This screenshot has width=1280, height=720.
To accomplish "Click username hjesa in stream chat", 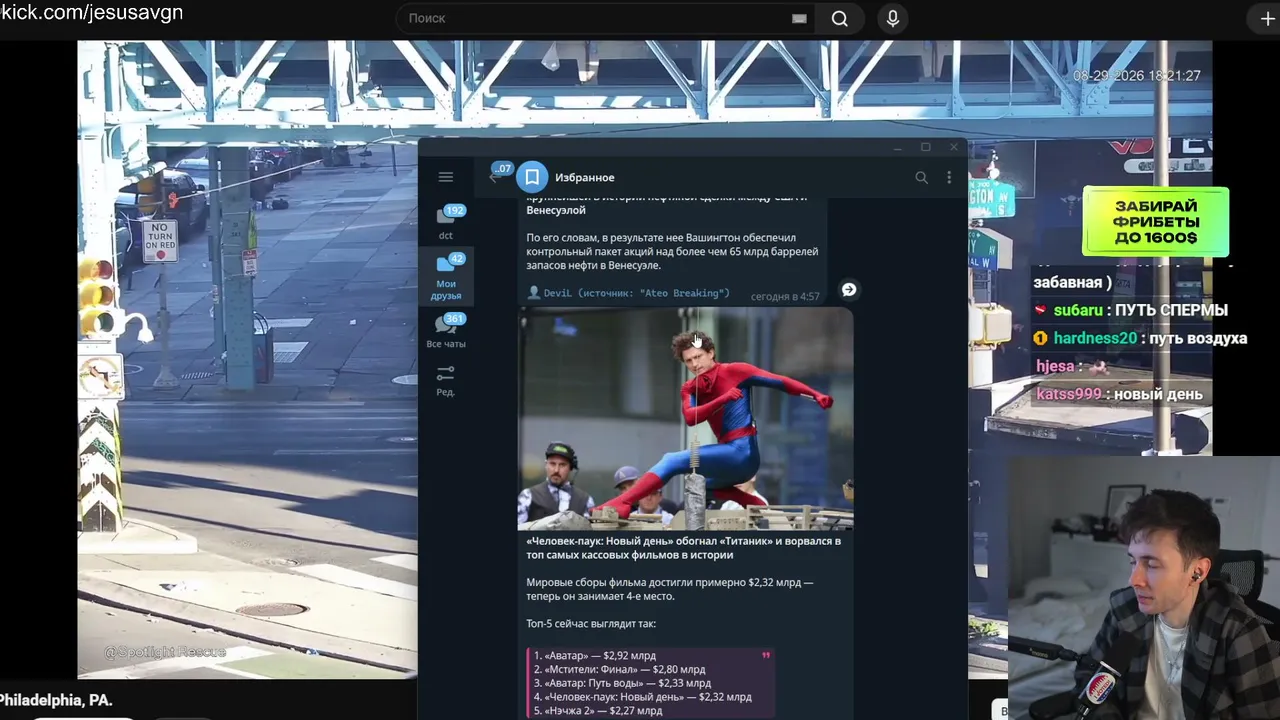I will tap(1055, 366).
